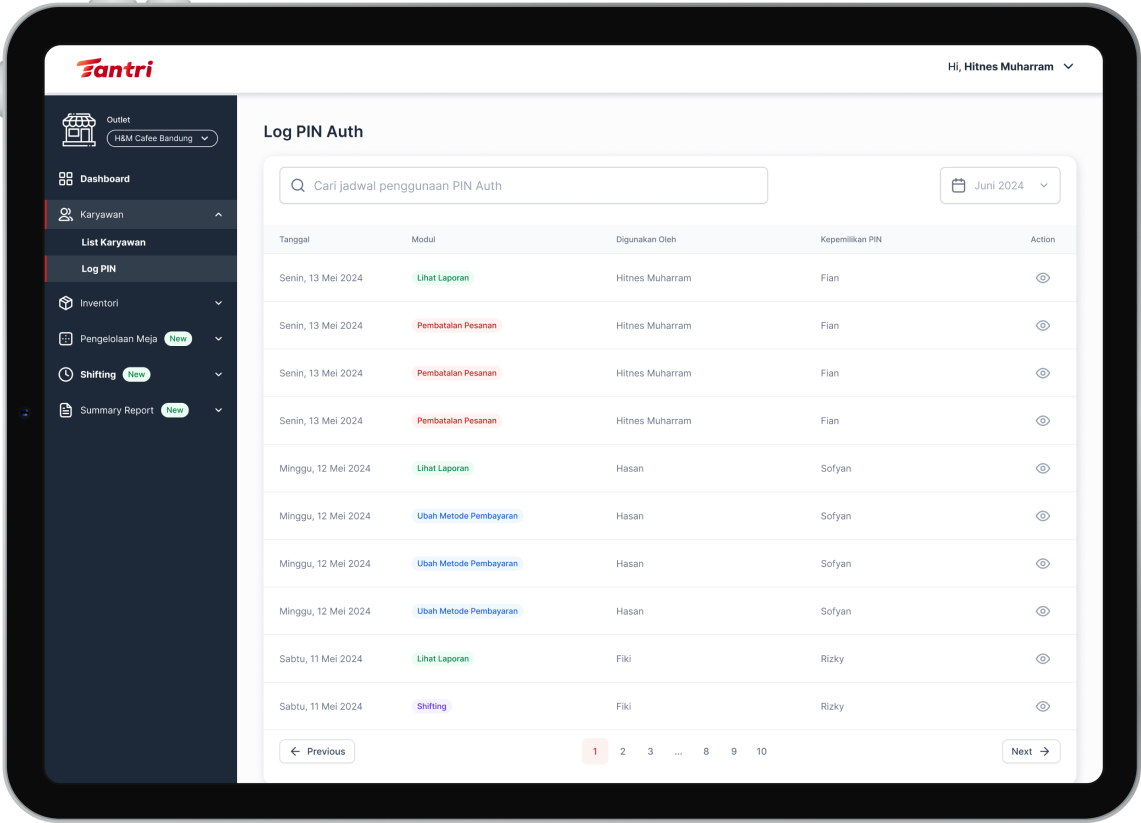
Task: Click the Modul column header
Action: 424,239
